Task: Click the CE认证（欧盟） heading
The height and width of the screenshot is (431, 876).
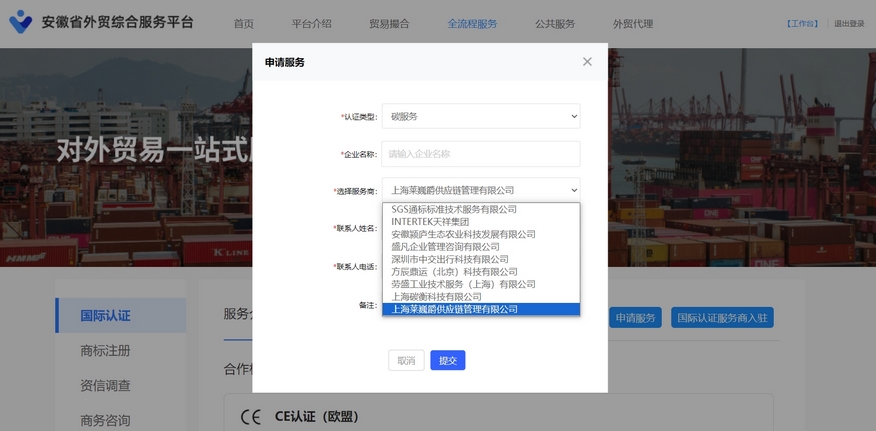Action: point(316,417)
